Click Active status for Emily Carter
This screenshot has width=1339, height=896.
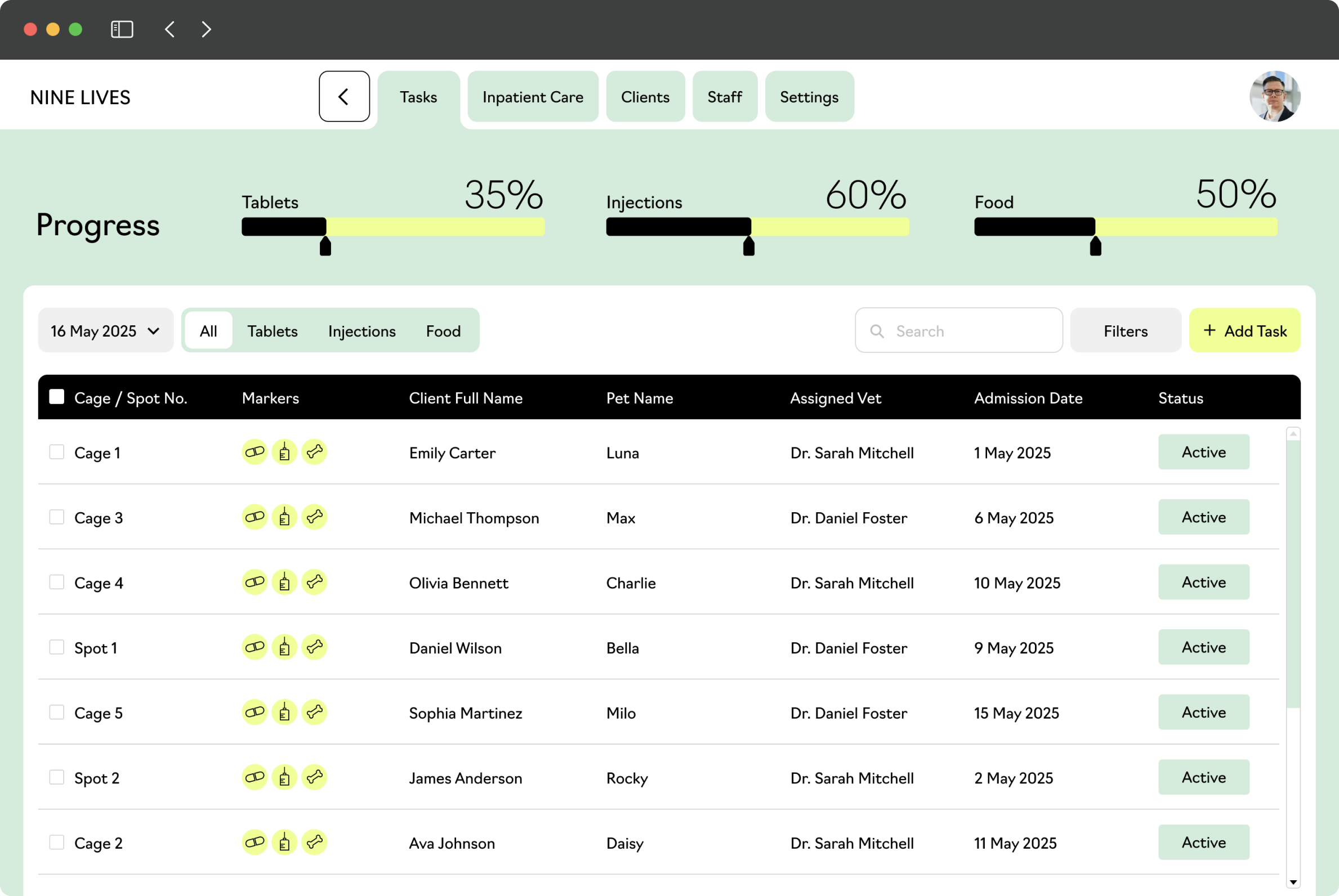coord(1204,452)
